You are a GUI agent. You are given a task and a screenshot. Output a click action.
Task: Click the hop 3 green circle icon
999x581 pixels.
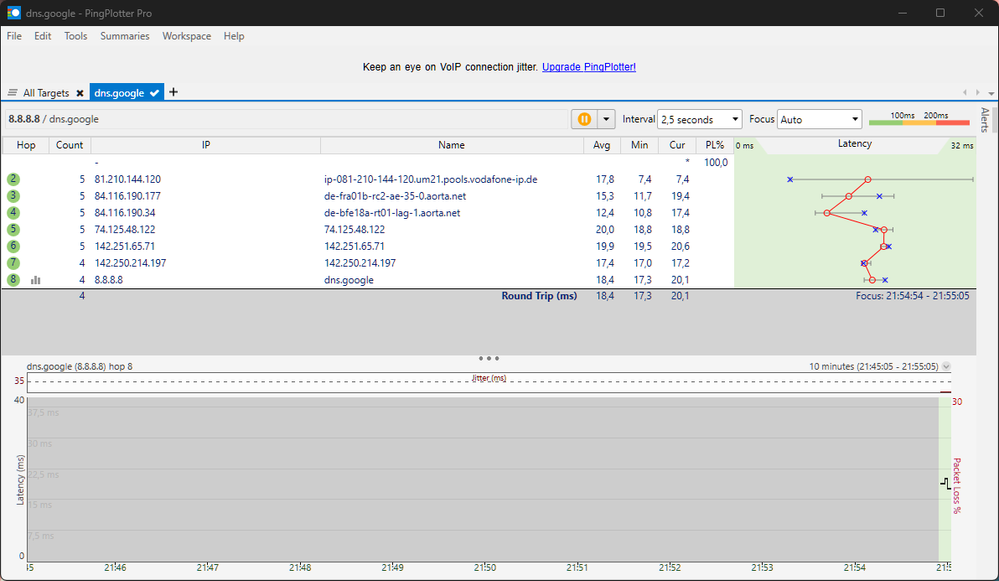pyautogui.click(x=13, y=196)
